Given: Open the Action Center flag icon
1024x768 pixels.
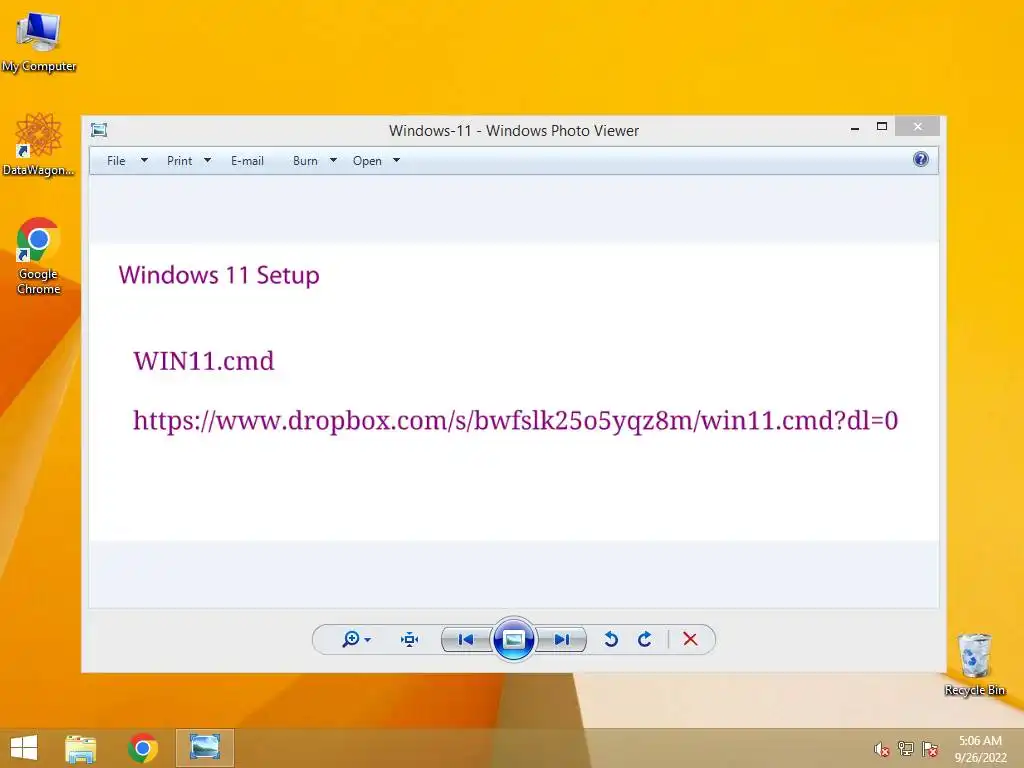Looking at the screenshot, I should coord(930,749).
